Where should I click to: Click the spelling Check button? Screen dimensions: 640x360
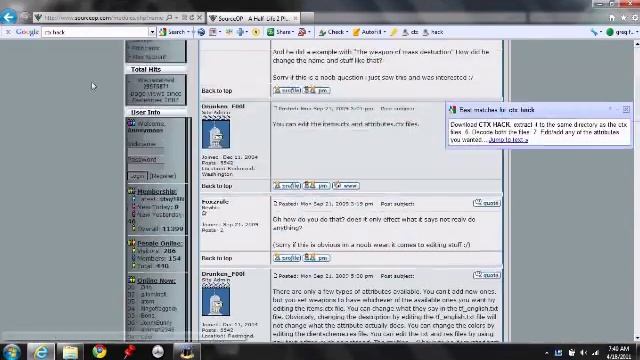click(331, 32)
